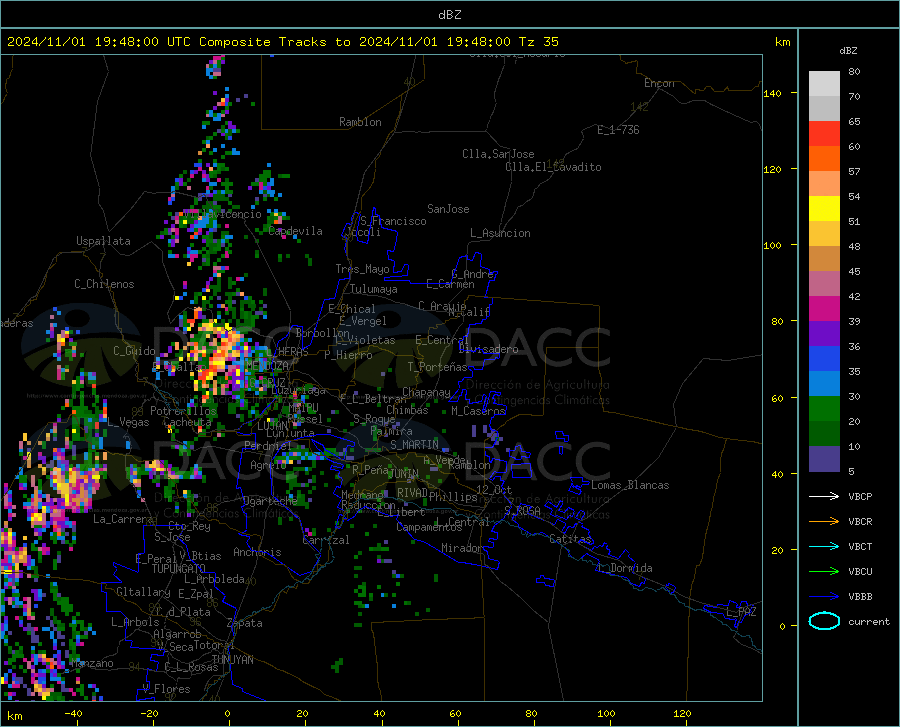900x727 pixels.
Task: Click the 'Tz 35' header text
Action: tap(538, 42)
